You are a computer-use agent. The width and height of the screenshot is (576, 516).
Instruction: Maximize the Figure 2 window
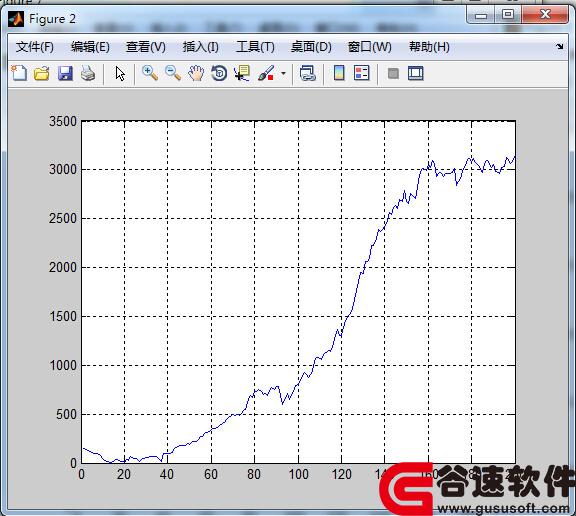click(508, 15)
